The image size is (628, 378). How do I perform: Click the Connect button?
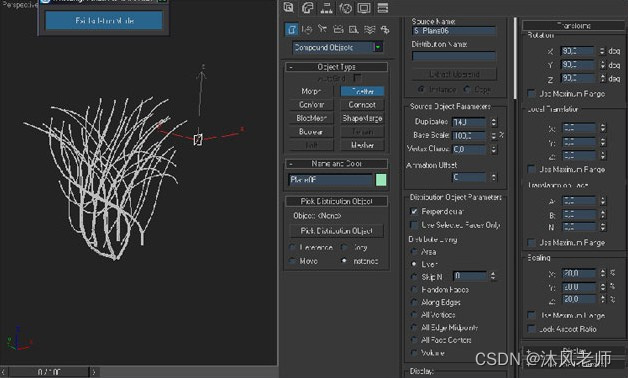point(362,105)
